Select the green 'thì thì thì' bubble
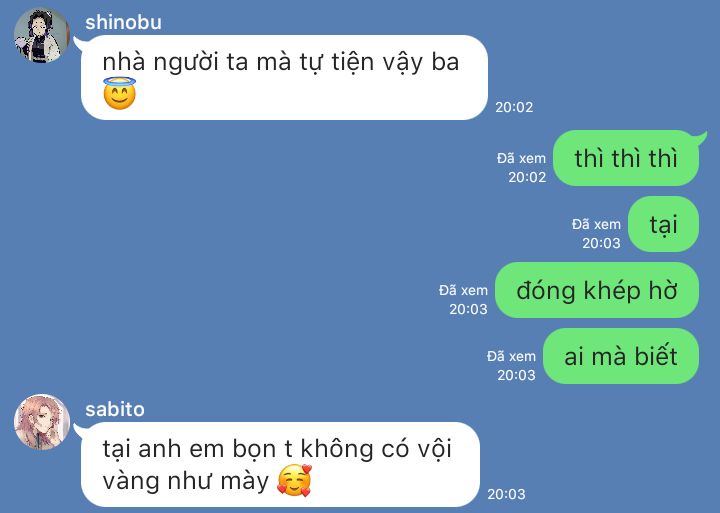Screen dimensions: 720x513 click(x=626, y=158)
